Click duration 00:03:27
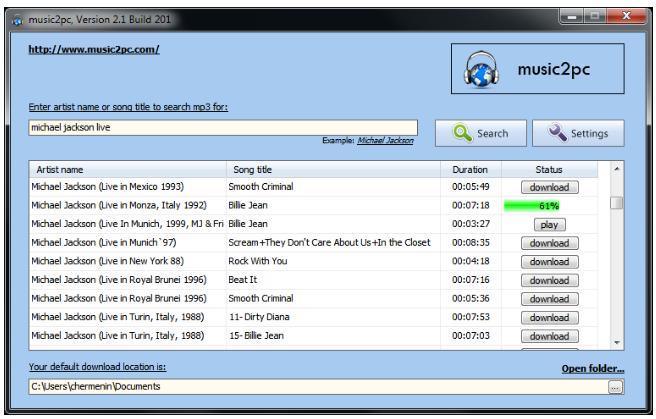 click(x=471, y=224)
